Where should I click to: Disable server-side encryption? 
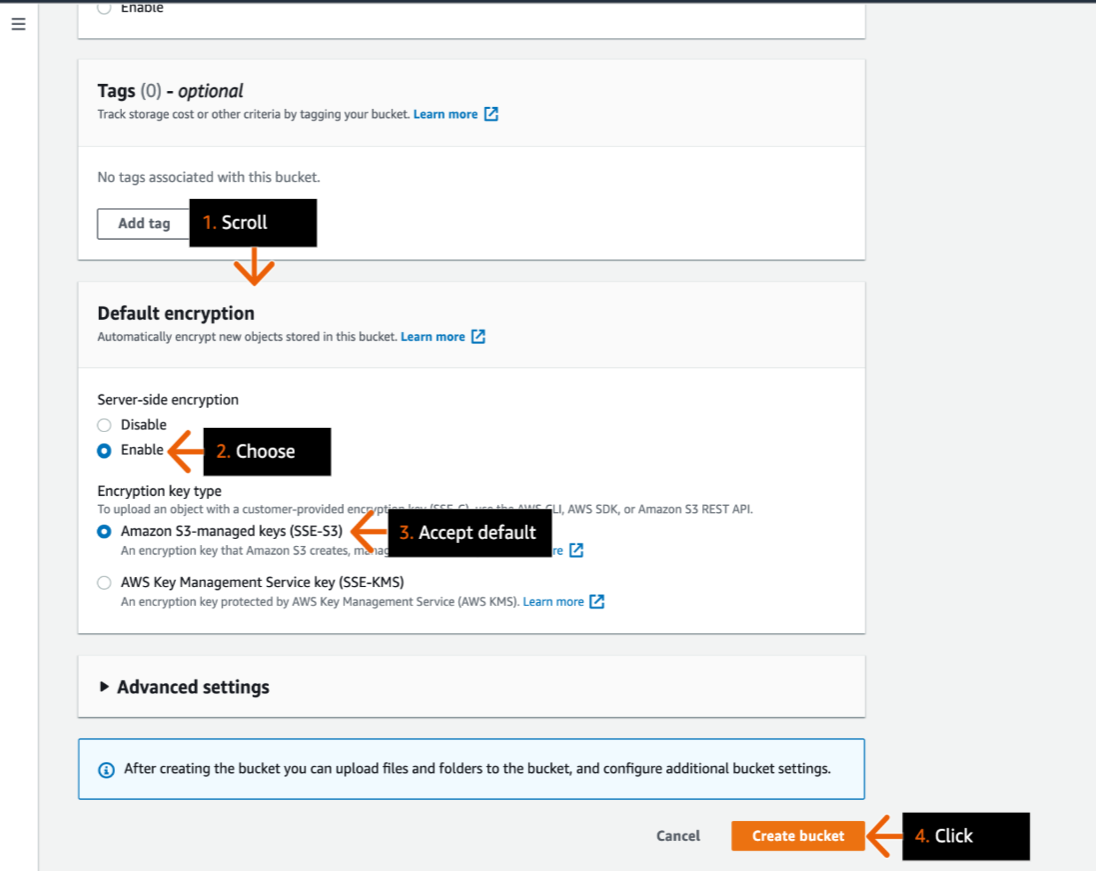(x=104, y=424)
